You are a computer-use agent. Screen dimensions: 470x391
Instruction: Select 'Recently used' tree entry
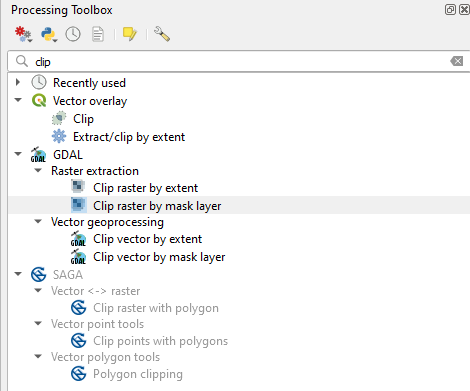pos(89,83)
